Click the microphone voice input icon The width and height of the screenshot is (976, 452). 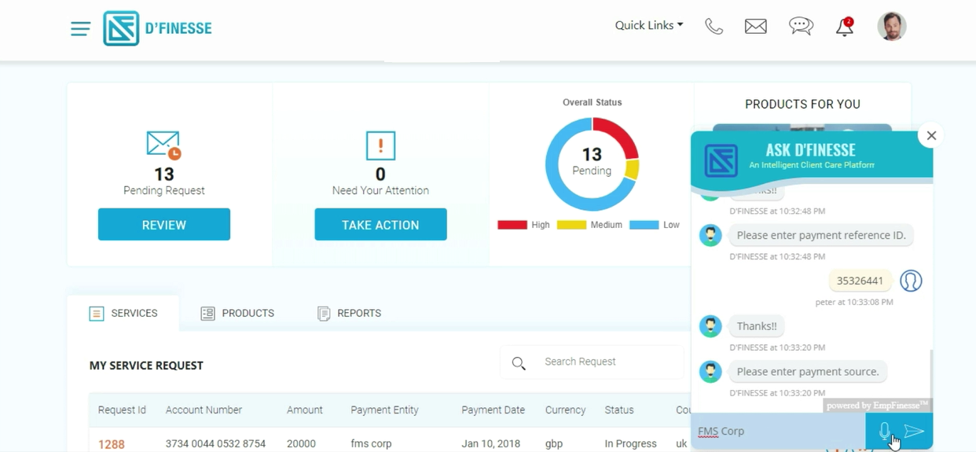click(884, 431)
